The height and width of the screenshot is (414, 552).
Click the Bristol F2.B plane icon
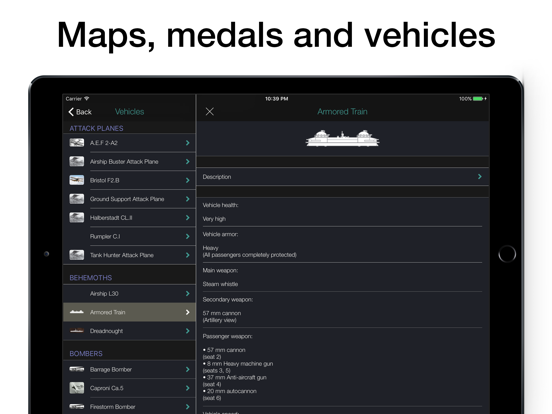pyautogui.click(x=77, y=180)
